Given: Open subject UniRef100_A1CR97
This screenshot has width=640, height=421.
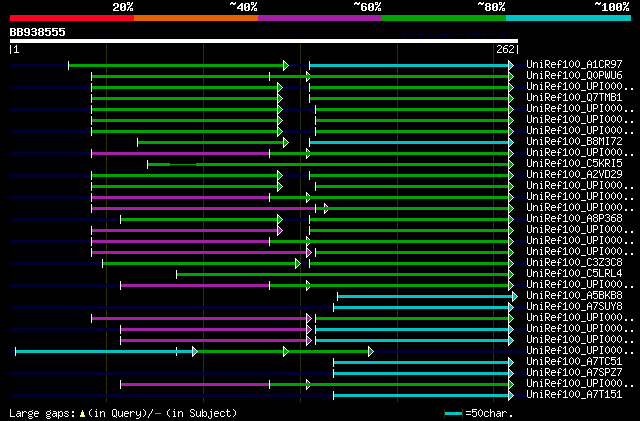Looking at the screenshot, I should [x=574, y=65].
